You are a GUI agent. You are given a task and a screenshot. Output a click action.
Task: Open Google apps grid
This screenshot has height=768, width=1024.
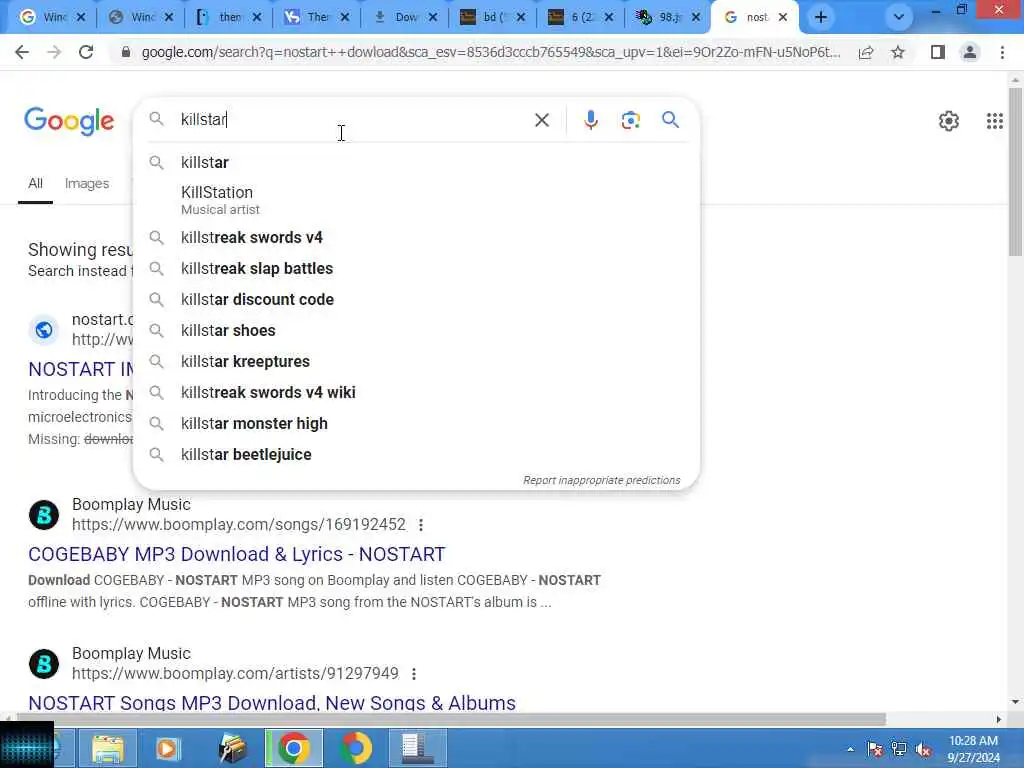995,121
